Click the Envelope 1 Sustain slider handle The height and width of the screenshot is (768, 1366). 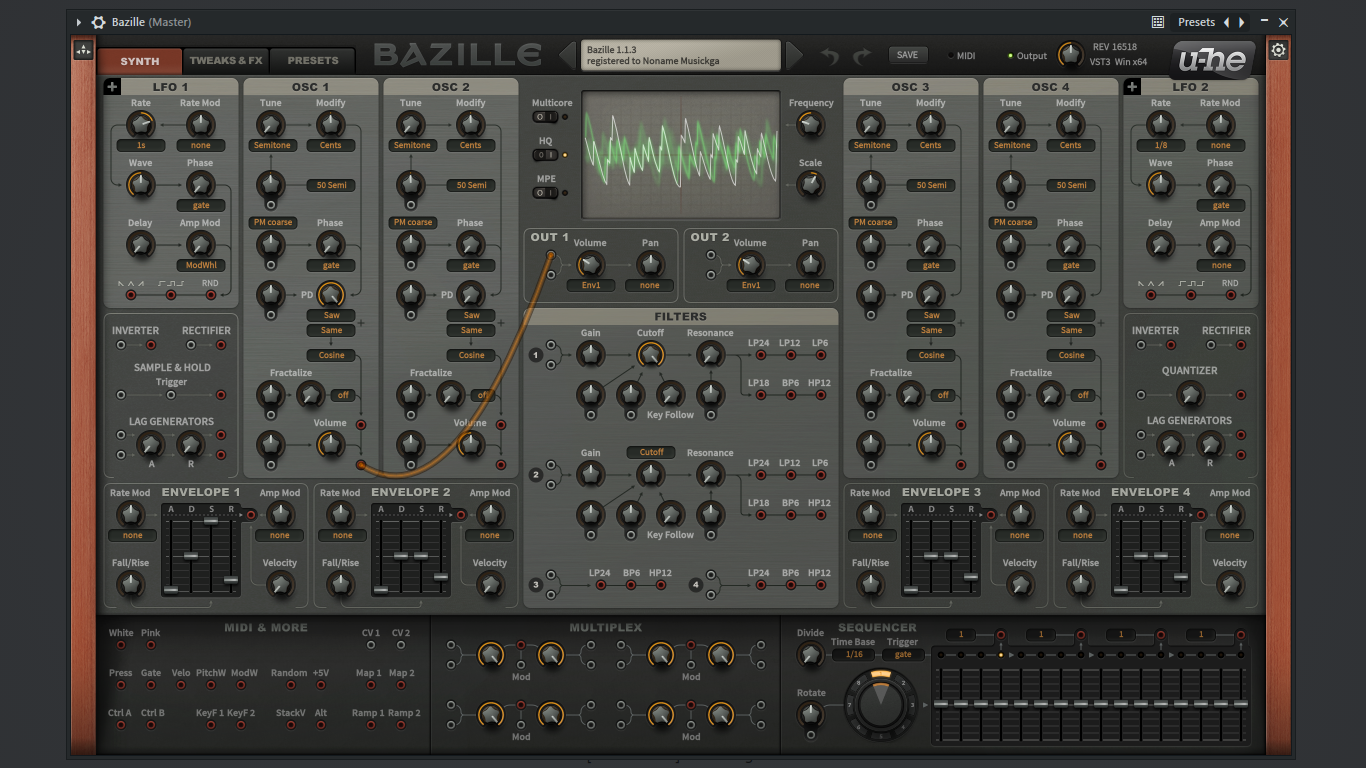click(210, 521)
